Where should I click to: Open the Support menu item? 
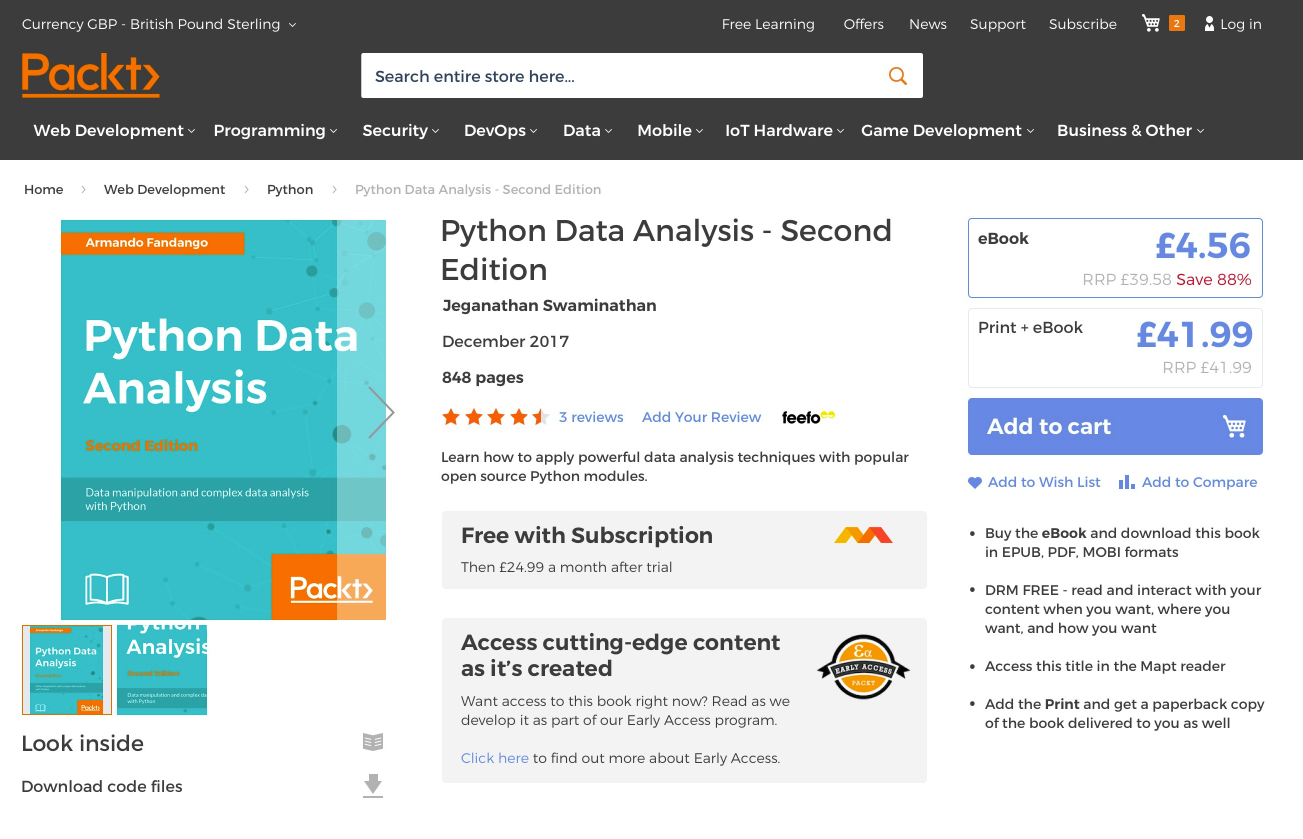(x=997, y=24)
